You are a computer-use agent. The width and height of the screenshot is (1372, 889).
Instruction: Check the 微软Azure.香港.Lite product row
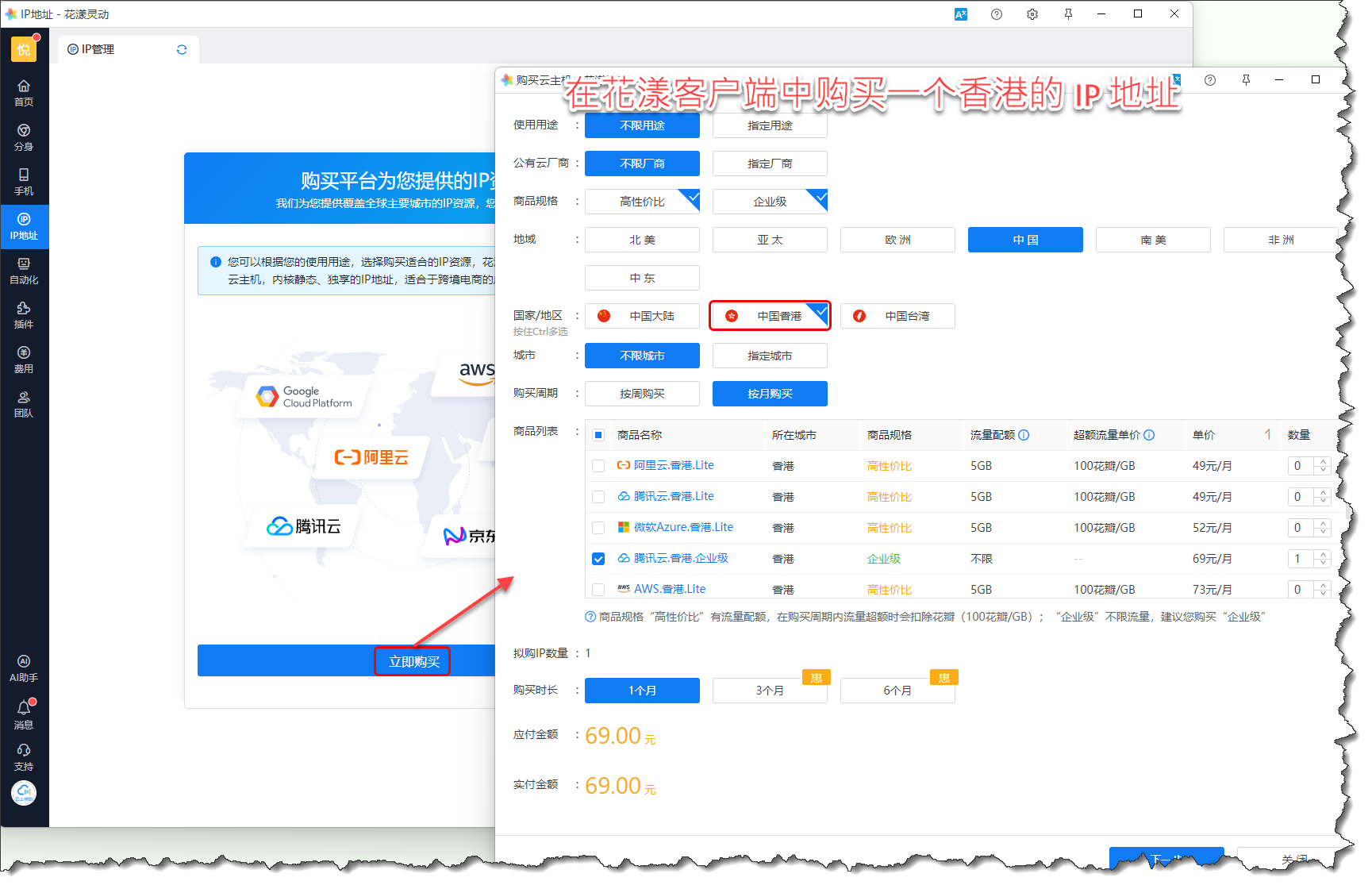tap(598, 528)
